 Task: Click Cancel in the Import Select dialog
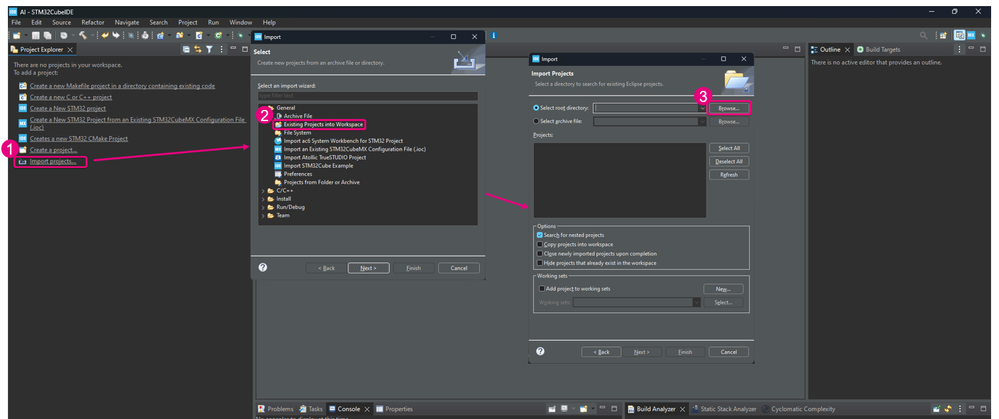tap(459, 268)
